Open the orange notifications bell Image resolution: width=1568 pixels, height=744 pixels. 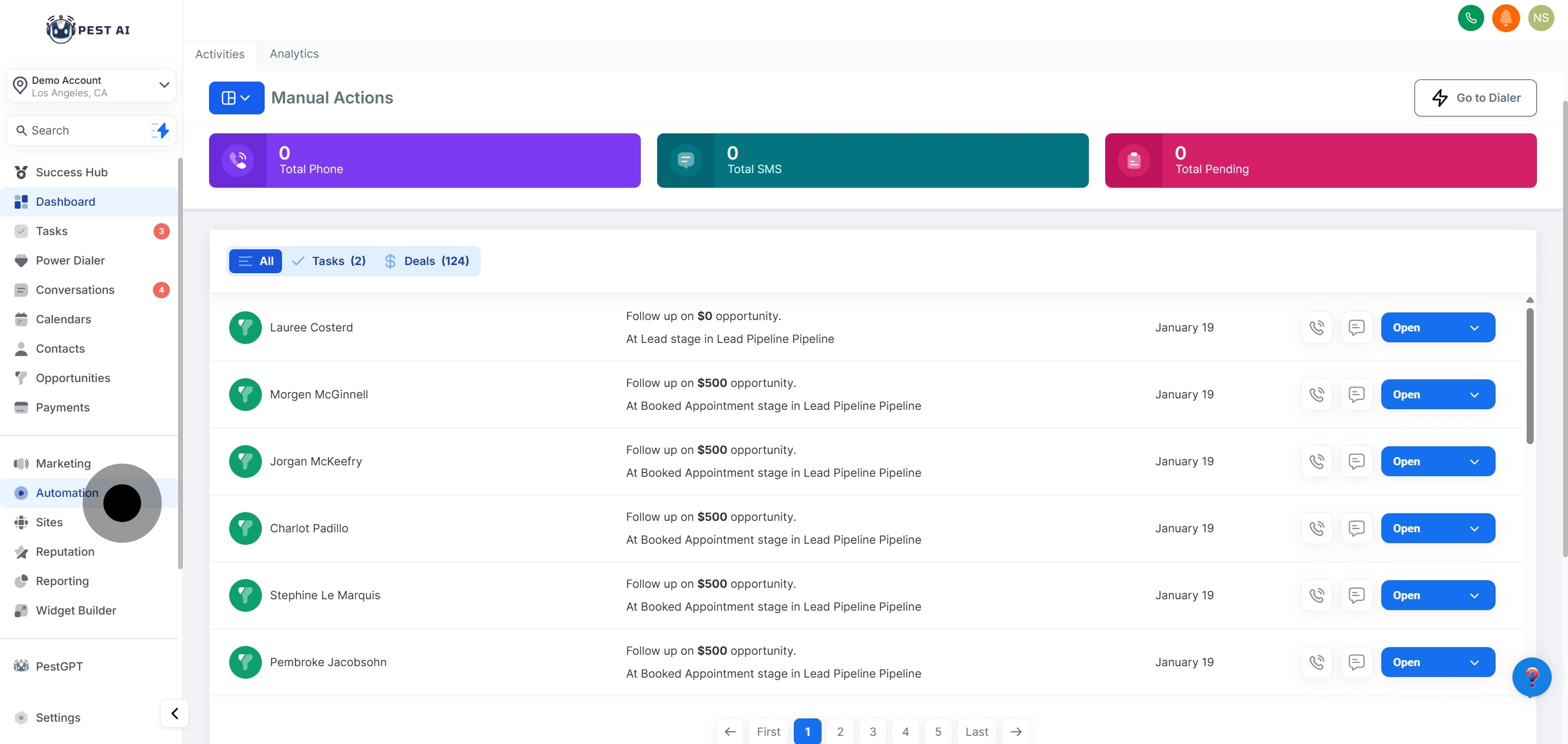click(1505, 17)
